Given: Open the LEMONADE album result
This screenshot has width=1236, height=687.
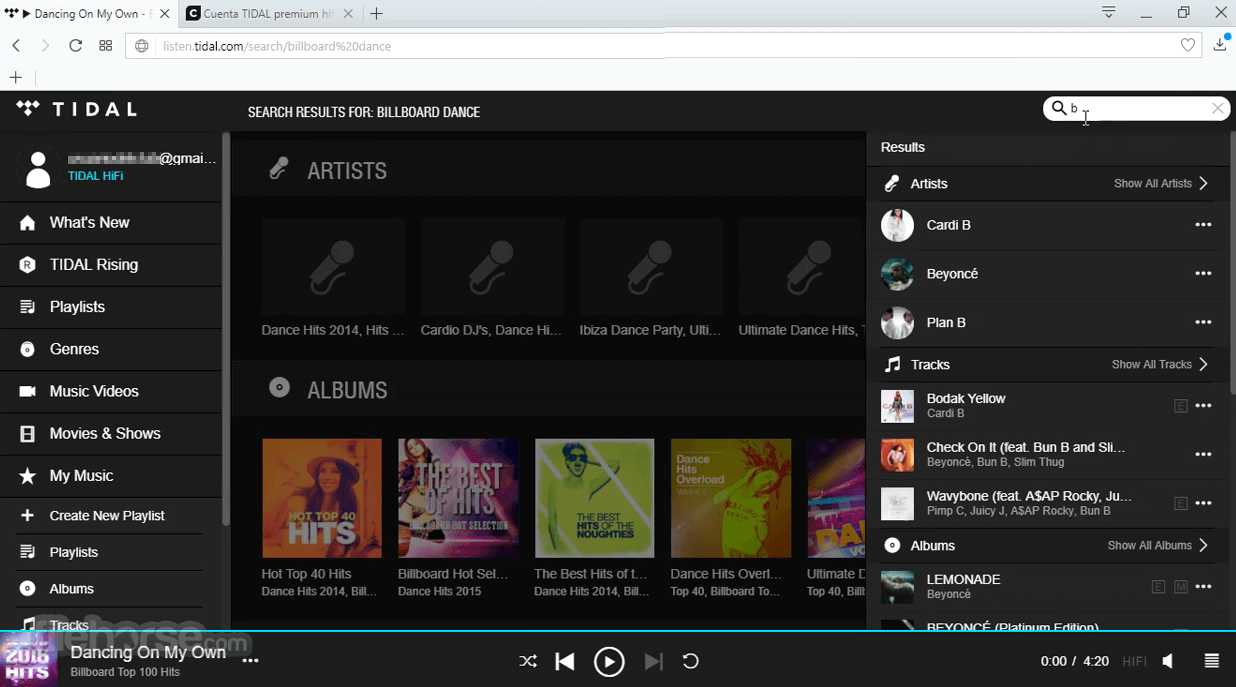Looking at the screenshot, I should [x=1046, y=587].
